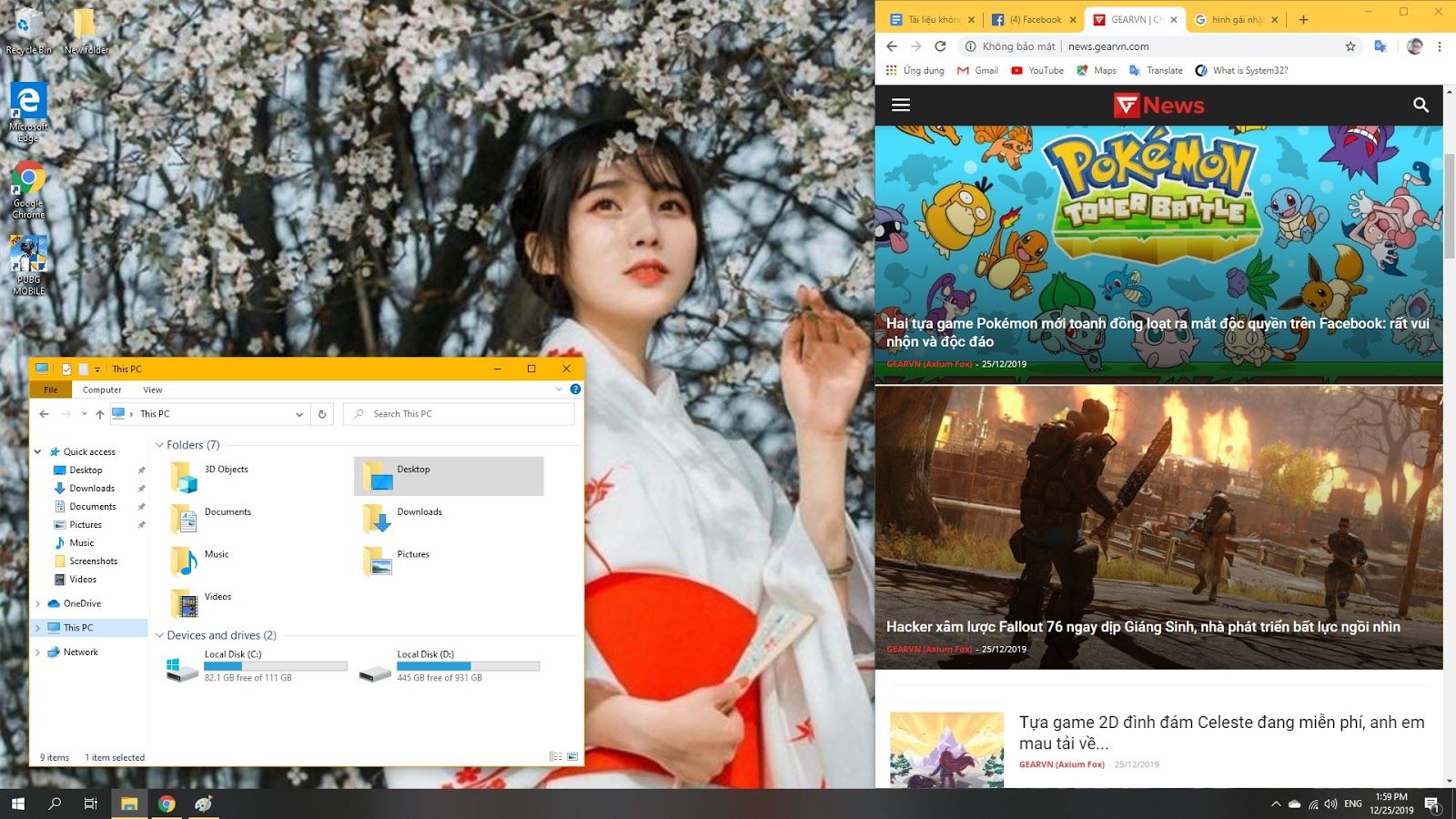This screenshot has width=1456, height=819.
Task: Click the taskbar search magnifier
Action: click(55, 804)
